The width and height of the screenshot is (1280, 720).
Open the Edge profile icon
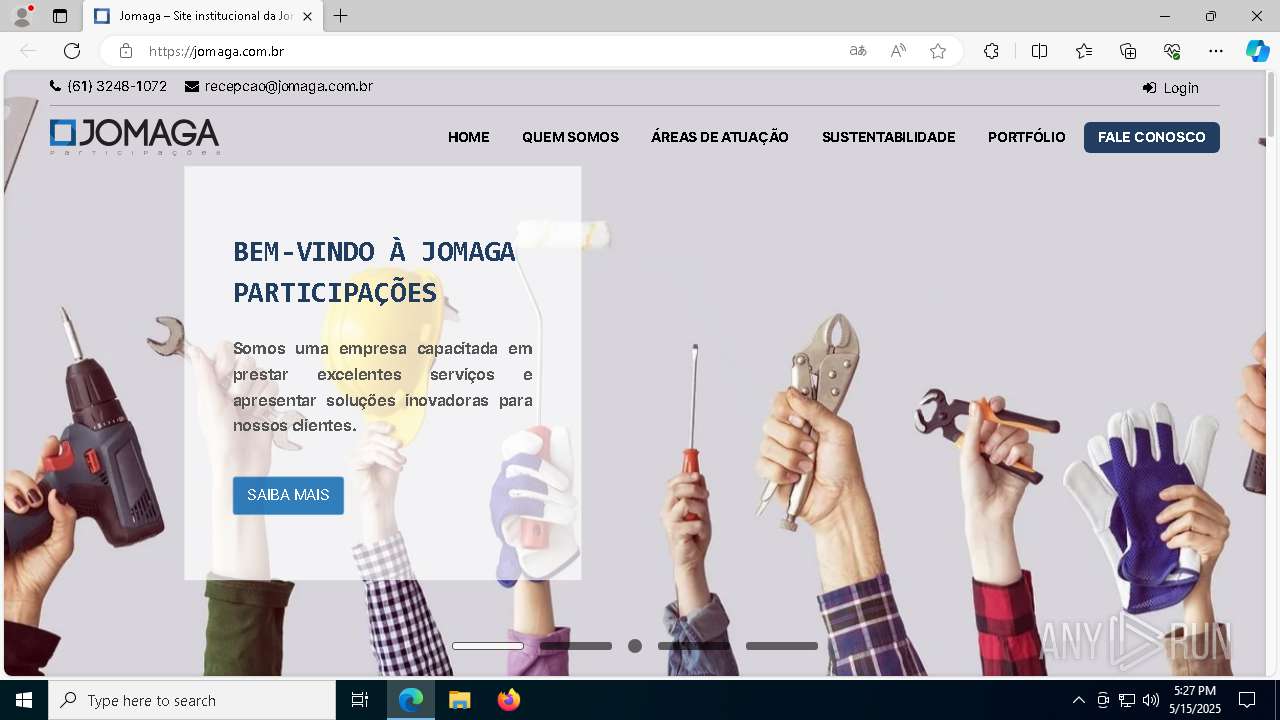point(22,16)
